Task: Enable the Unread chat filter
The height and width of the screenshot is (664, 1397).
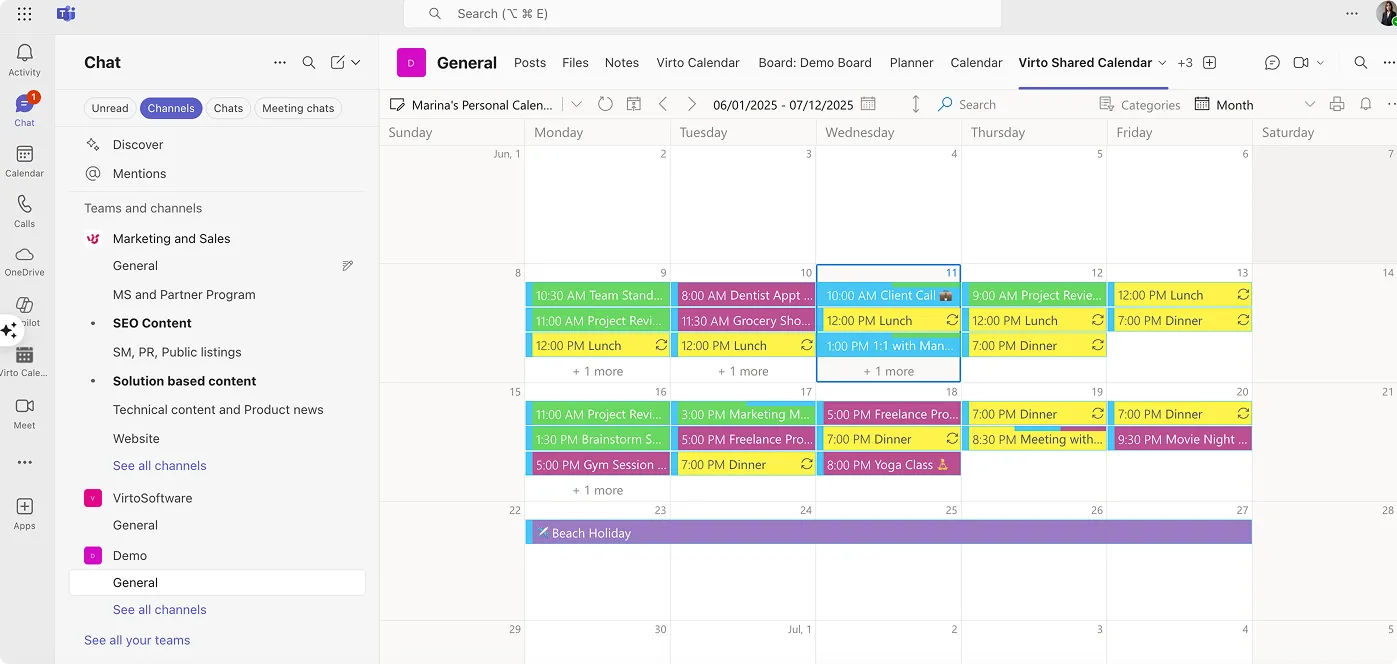Action: pyautogui.click(x=110, y=108)
